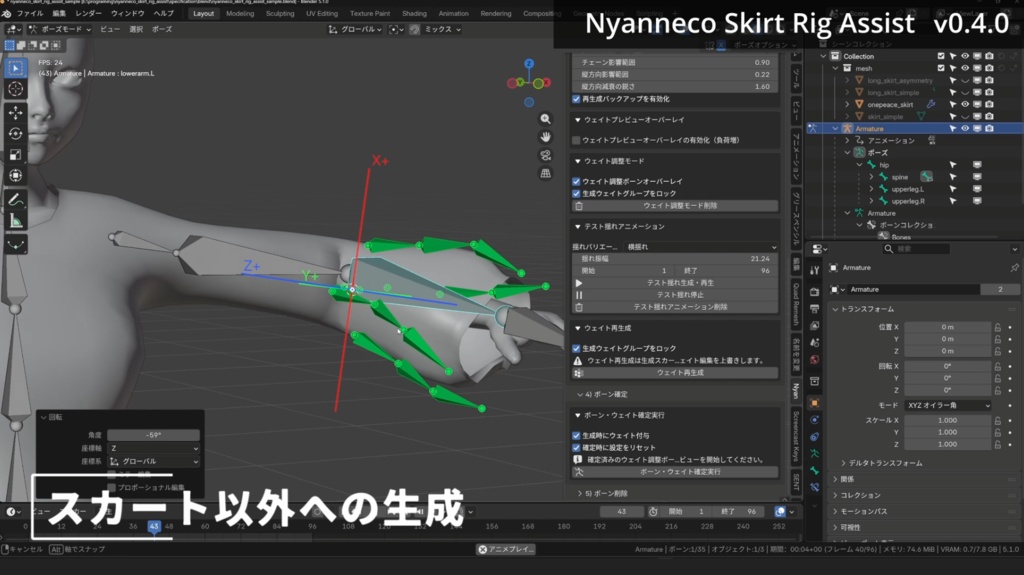Toggle 確定時に設定をリセット checkbox
1024x575 pixels.
pyautogui.click(x=576, y=448)
